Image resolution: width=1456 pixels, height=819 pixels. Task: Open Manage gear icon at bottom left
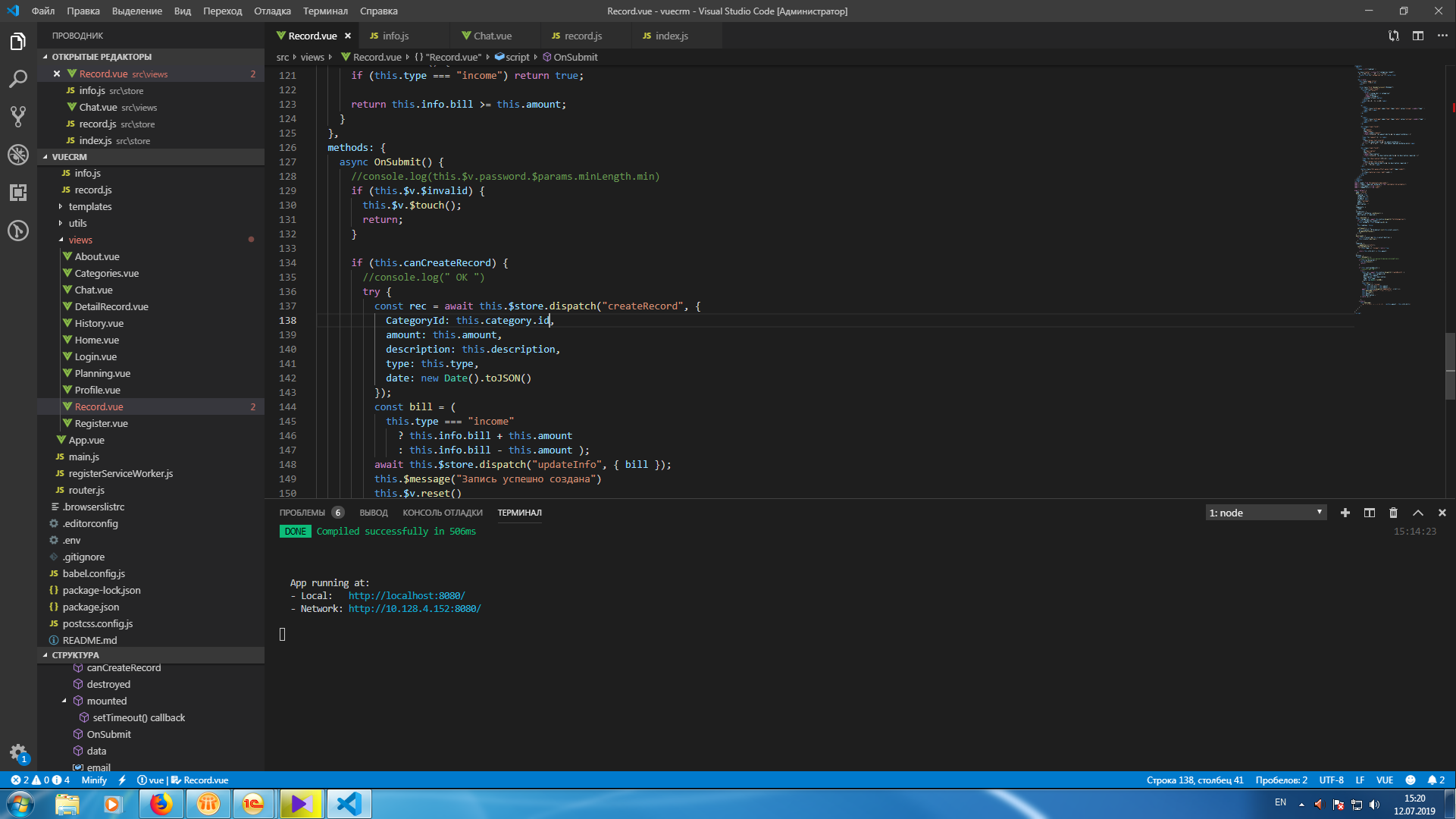tap(18, 752)
